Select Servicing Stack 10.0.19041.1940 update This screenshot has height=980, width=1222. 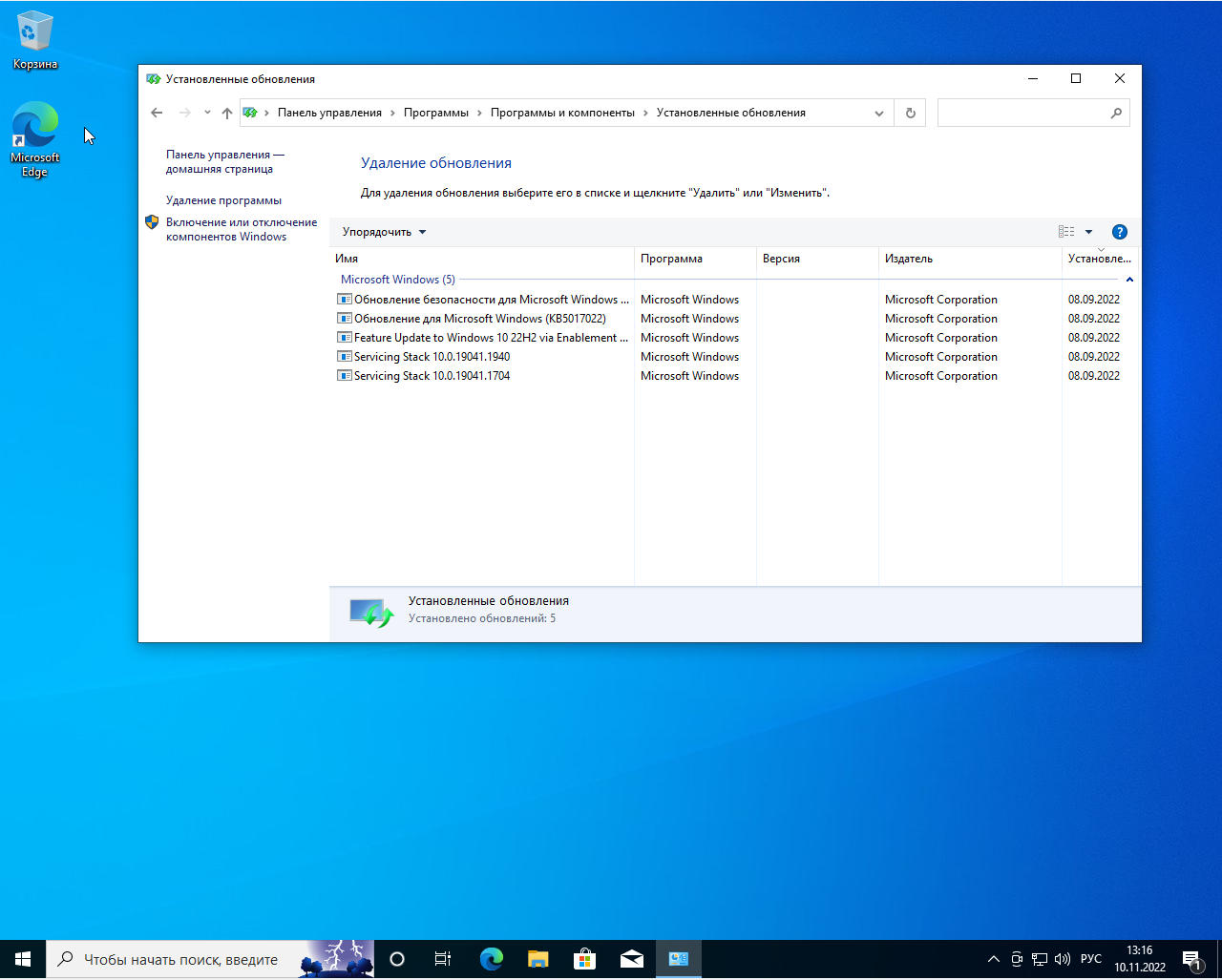[735, 357]
